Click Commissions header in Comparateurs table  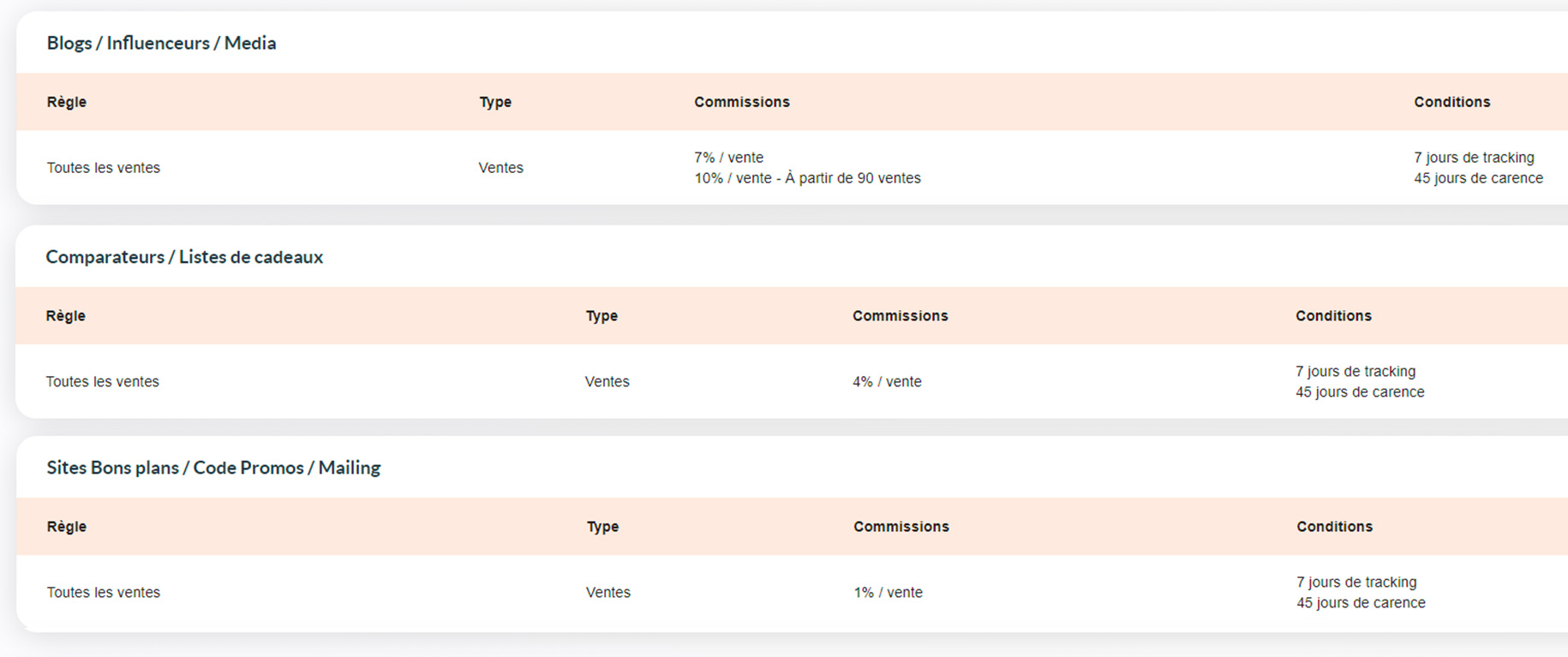coord(900,316)
